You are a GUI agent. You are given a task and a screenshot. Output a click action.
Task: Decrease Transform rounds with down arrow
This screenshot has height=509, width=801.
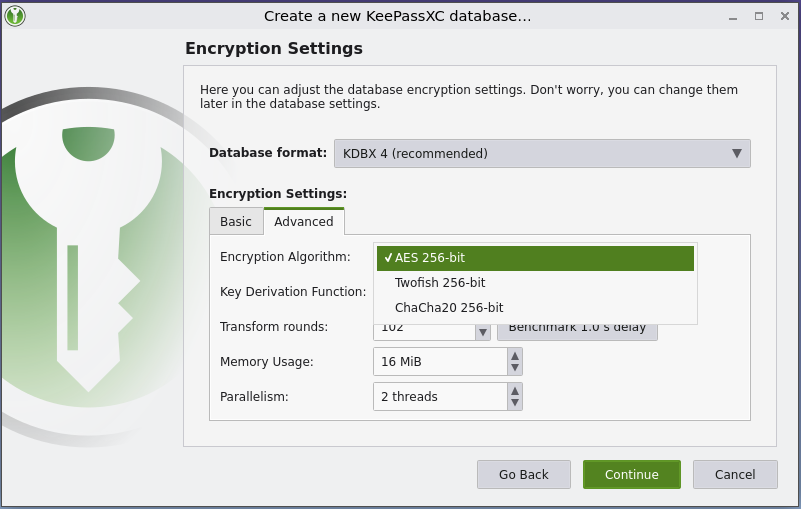[x=483, y=332]
